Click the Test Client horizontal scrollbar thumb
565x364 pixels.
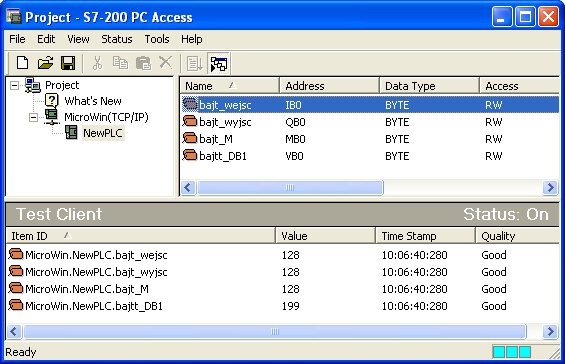click(275, 331)
